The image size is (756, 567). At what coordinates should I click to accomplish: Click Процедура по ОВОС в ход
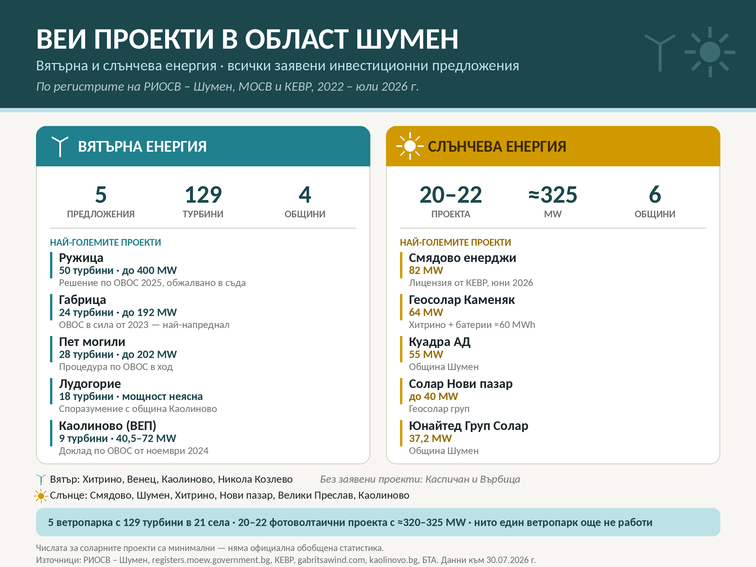116,367
